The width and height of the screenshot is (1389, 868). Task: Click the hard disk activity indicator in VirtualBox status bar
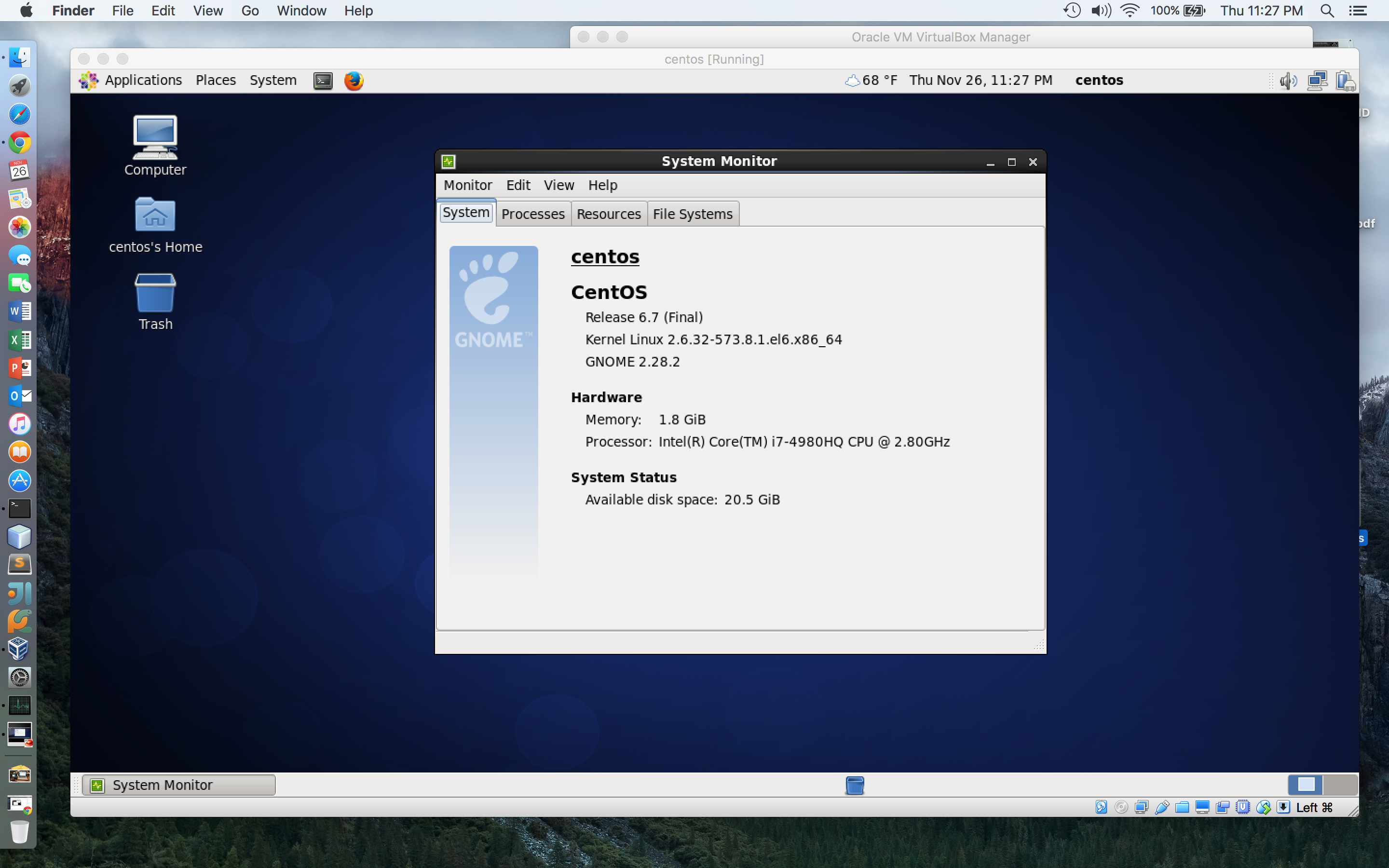(x=1101, y=807)
